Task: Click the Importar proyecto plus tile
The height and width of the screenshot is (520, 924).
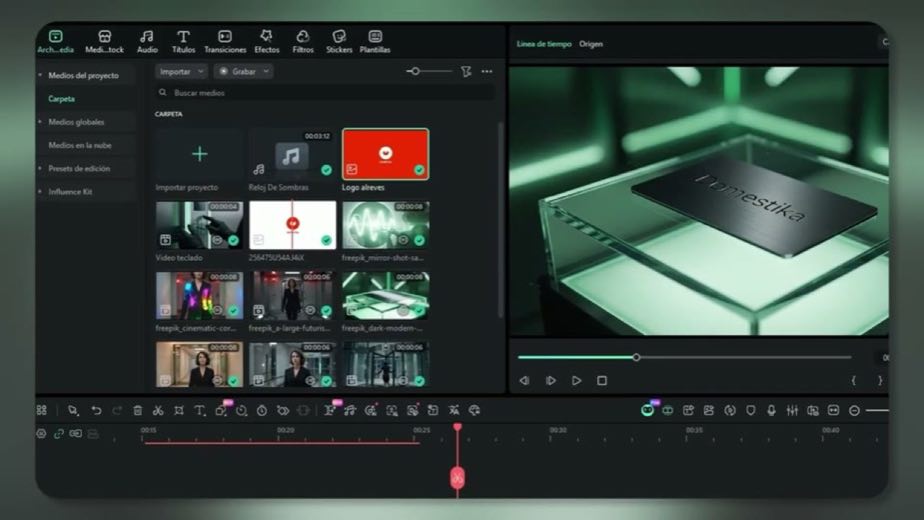Action: point(200,154)
